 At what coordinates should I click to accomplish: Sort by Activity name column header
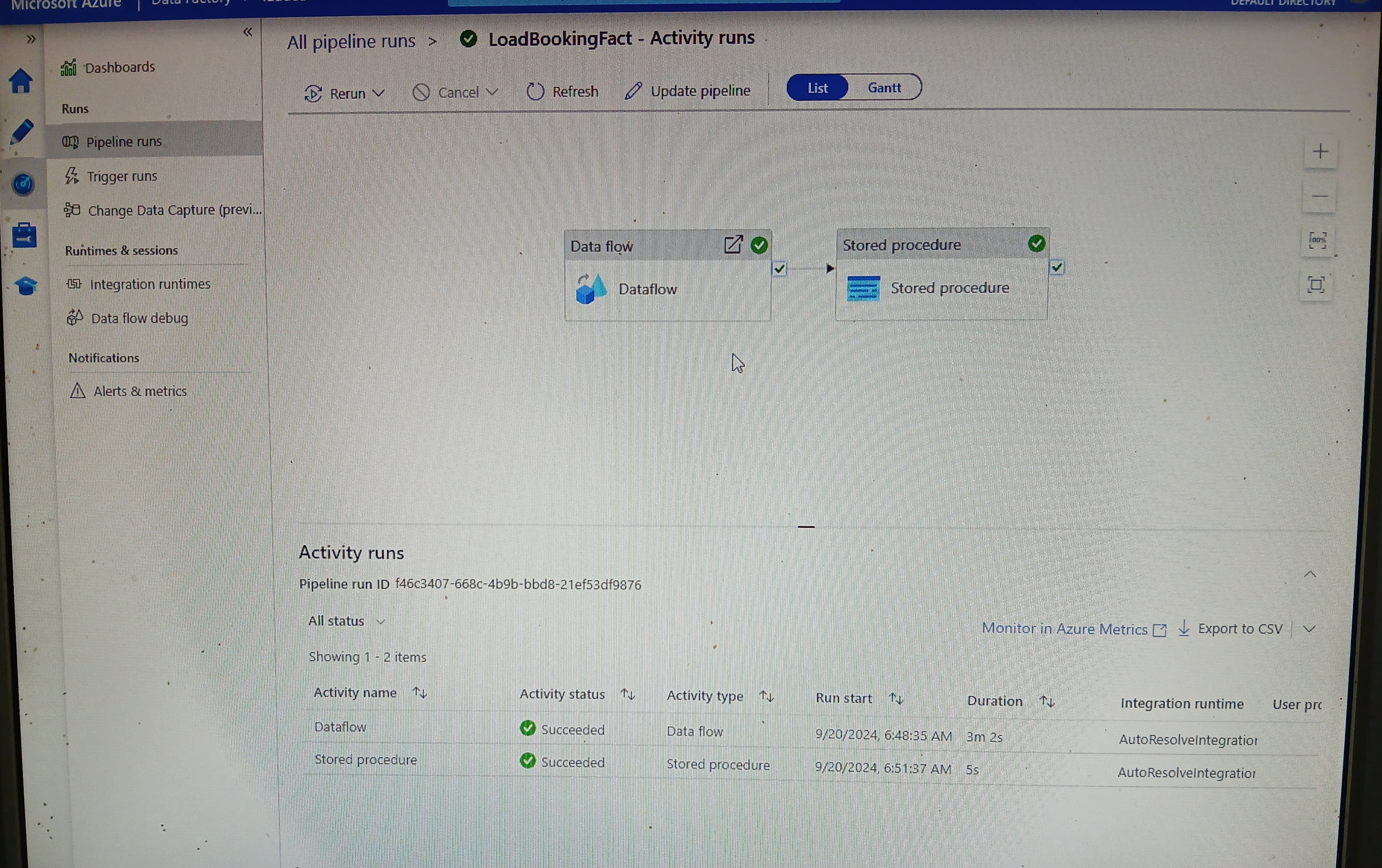coord(355,692)
